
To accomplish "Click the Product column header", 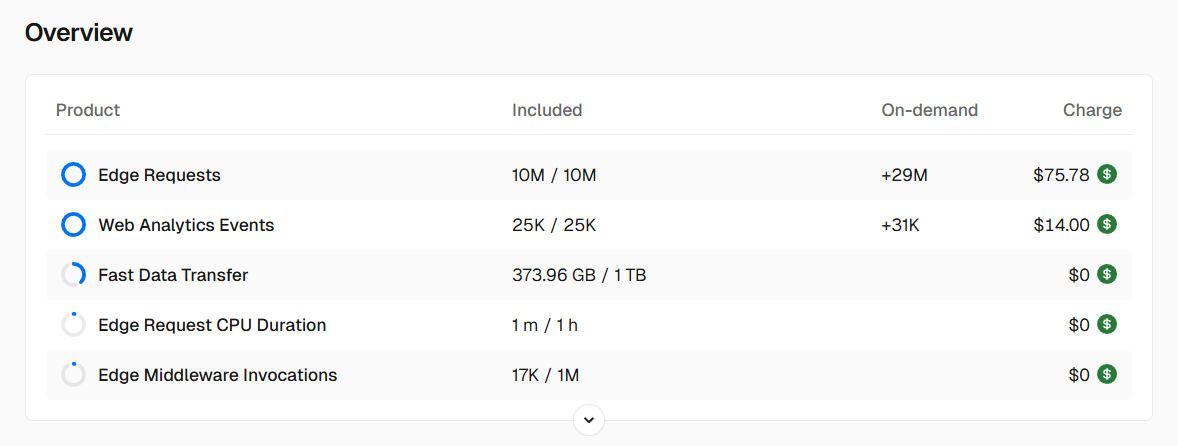I will pyautogui.click(x=88, y=110).
